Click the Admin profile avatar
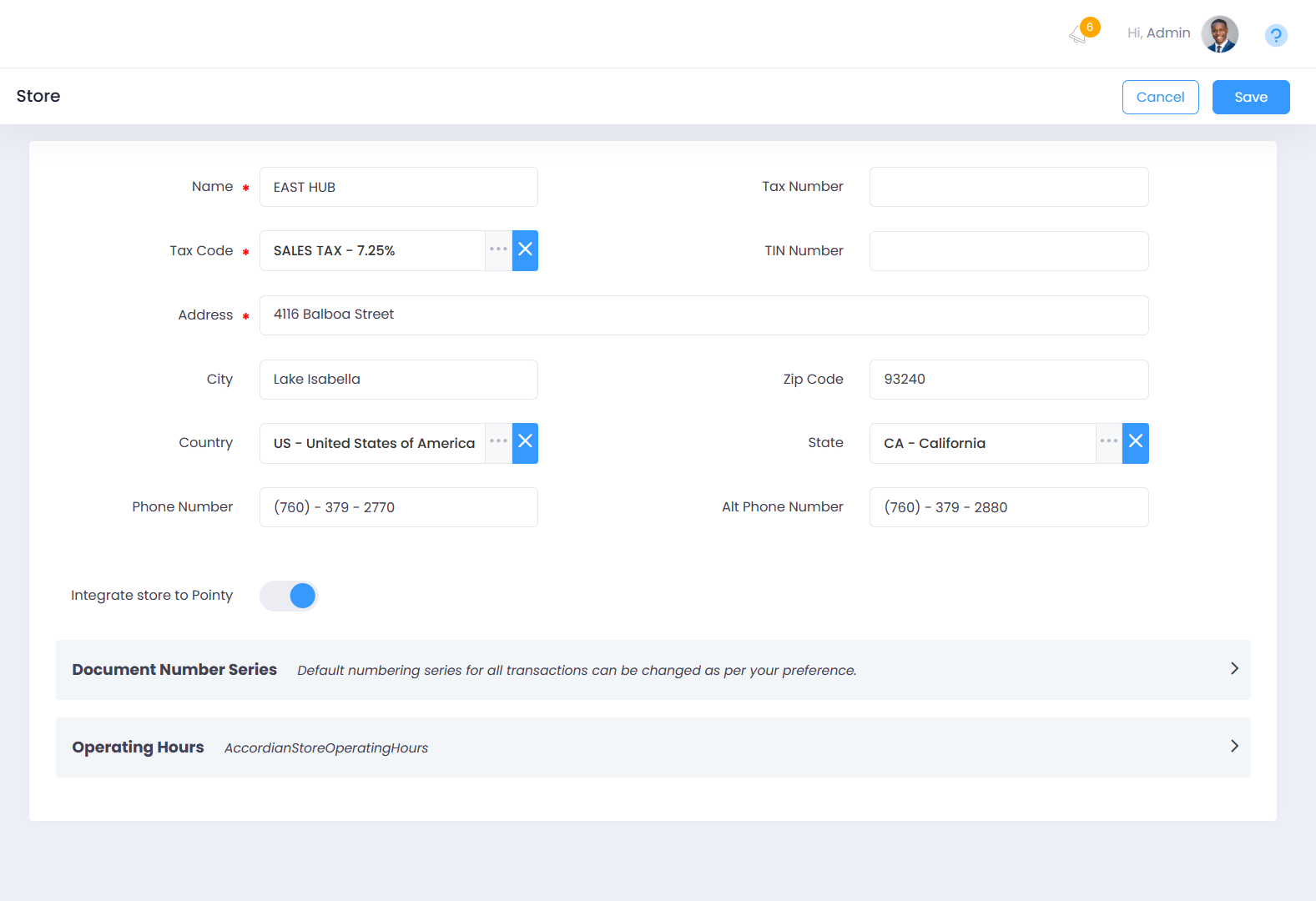Viewport: 1316px width, 901px height. 1219,34
